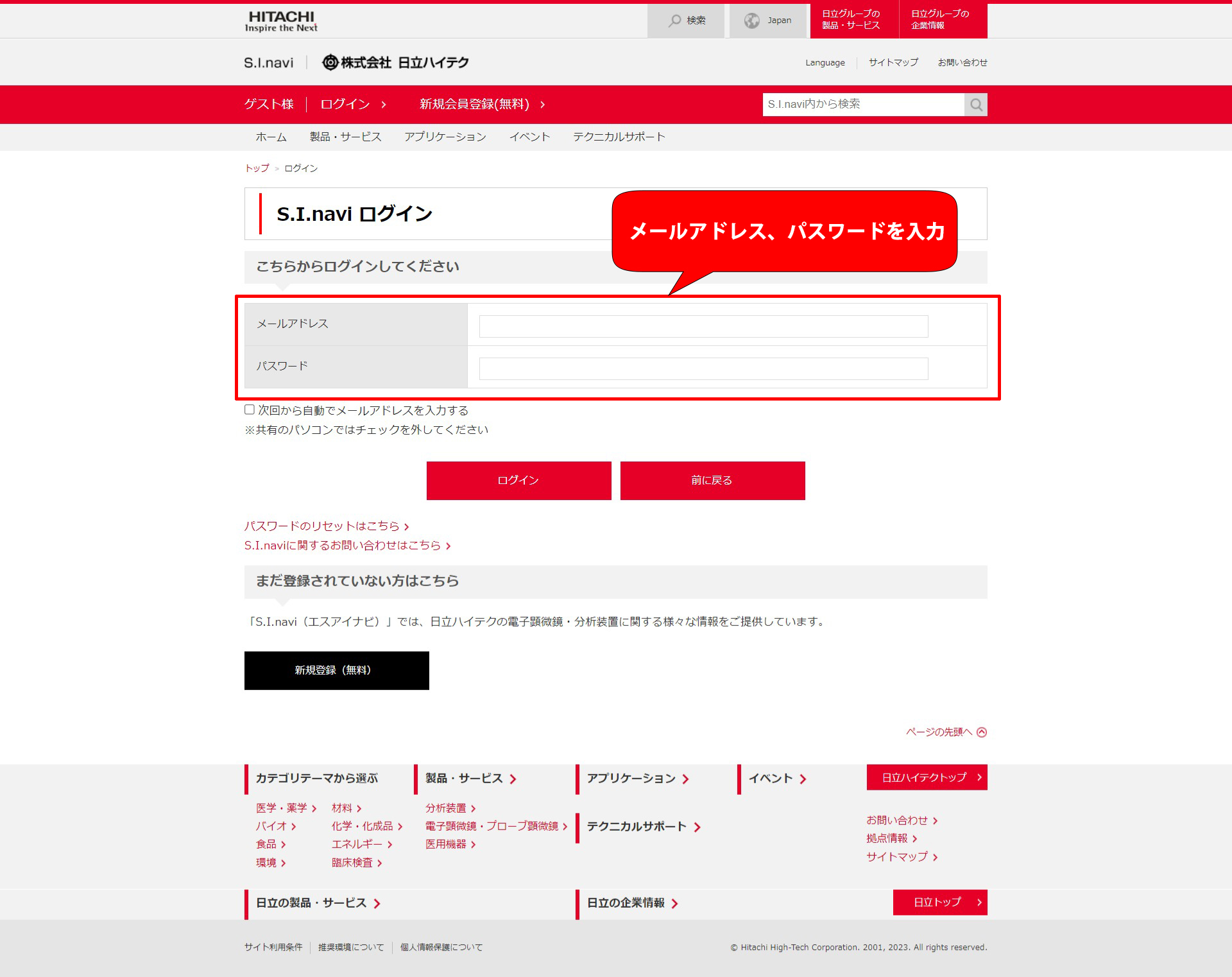Image resolution: width=1232 pixels, height=977 pixels.
Task: Click 日立トップ red button
Action: point(940,903)
